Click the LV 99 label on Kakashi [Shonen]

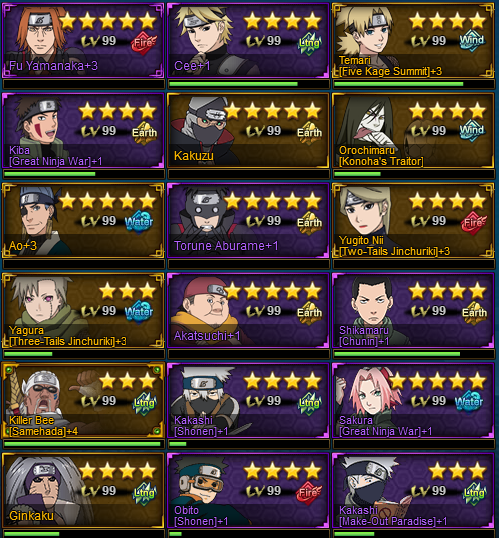(265, 400)
